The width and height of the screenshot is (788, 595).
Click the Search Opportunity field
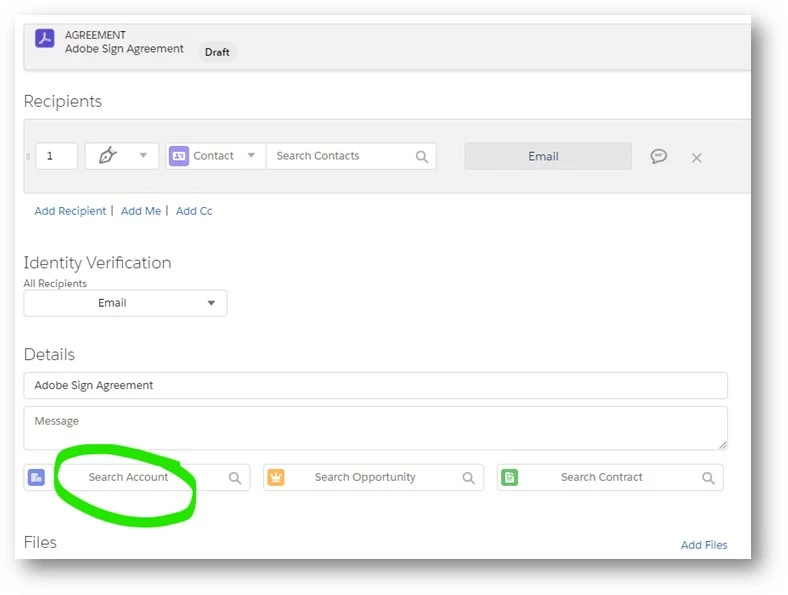tap(373, 477)
